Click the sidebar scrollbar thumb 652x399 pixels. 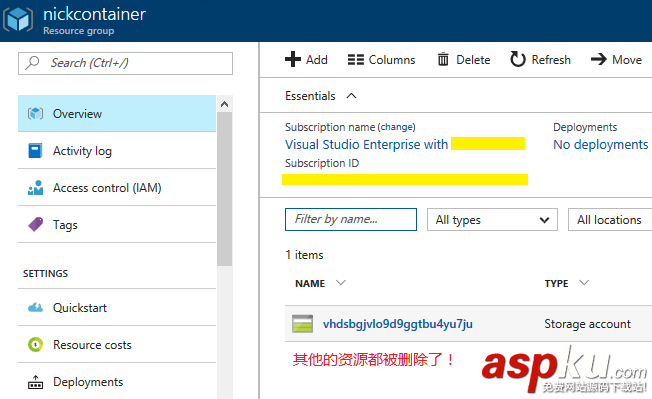pos(225,189)
